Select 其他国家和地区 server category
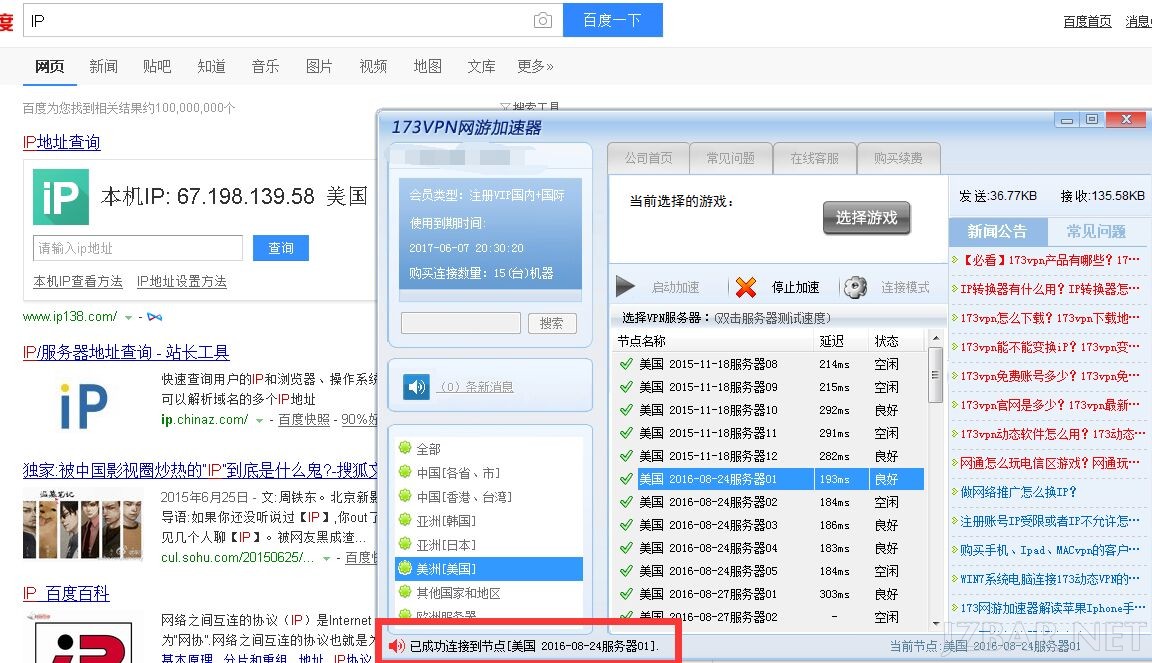The height and width of the screenshot is (663, 1152). 458,592
